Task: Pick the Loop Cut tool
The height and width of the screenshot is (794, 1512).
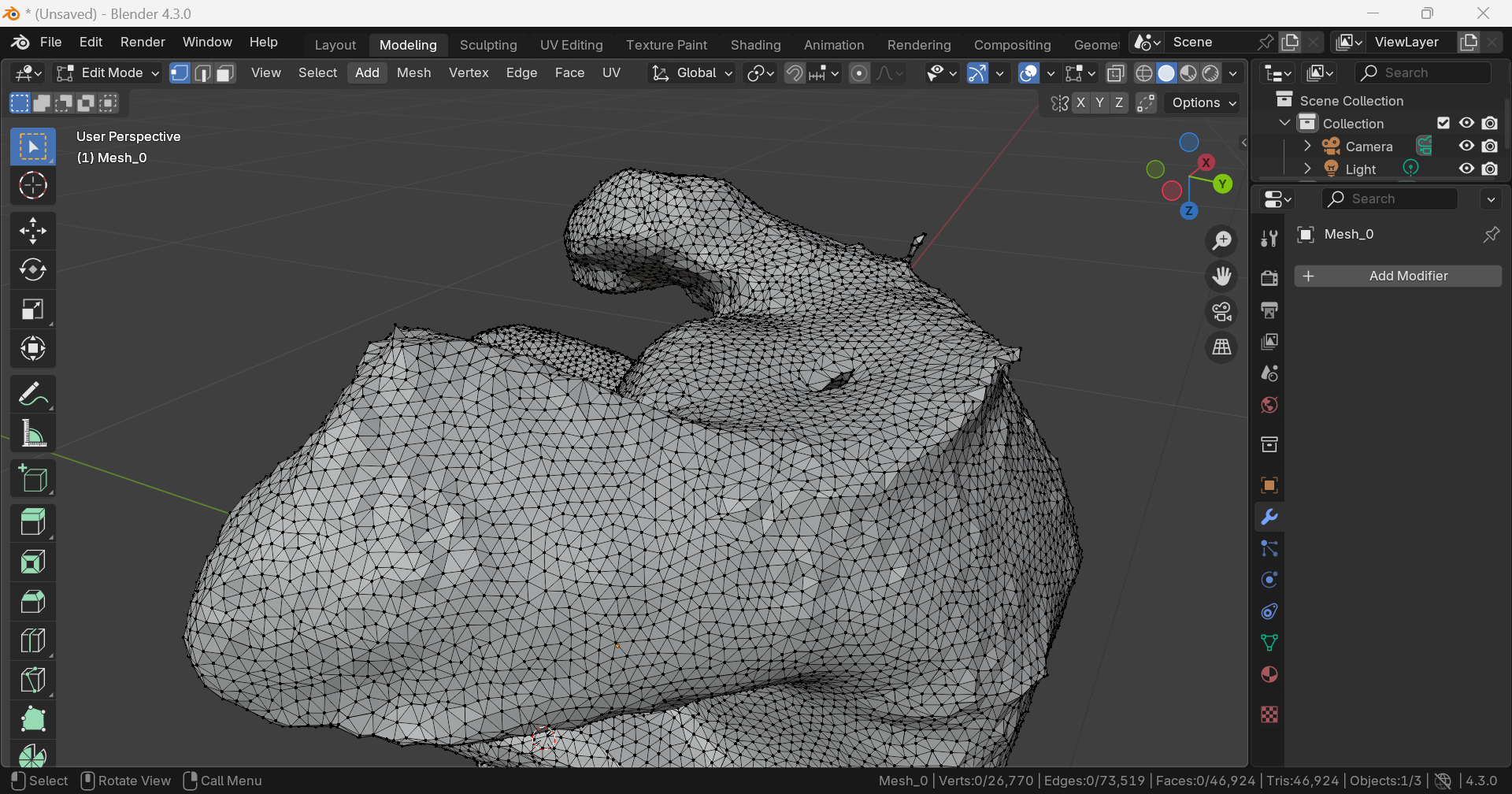Action: [32, 640]
